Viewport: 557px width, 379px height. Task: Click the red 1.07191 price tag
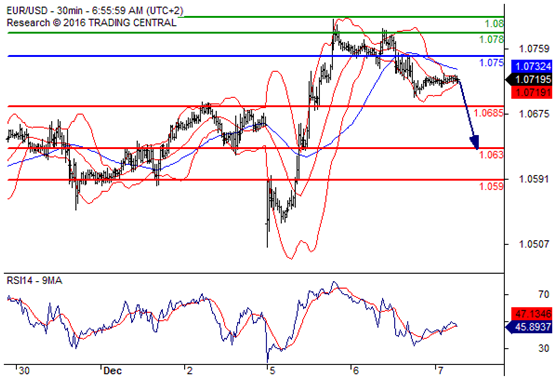click(532, 93)
